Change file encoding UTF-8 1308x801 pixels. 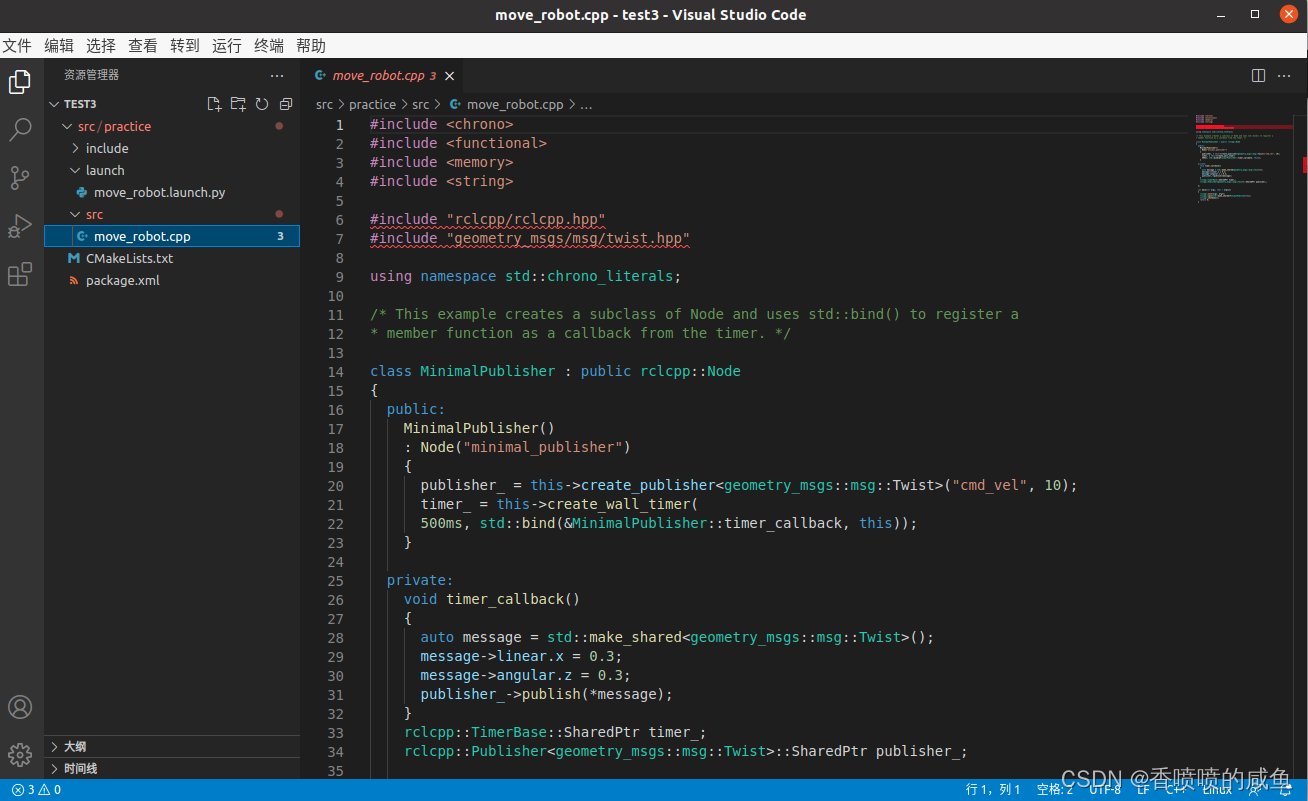click(x=1105, y=790)
